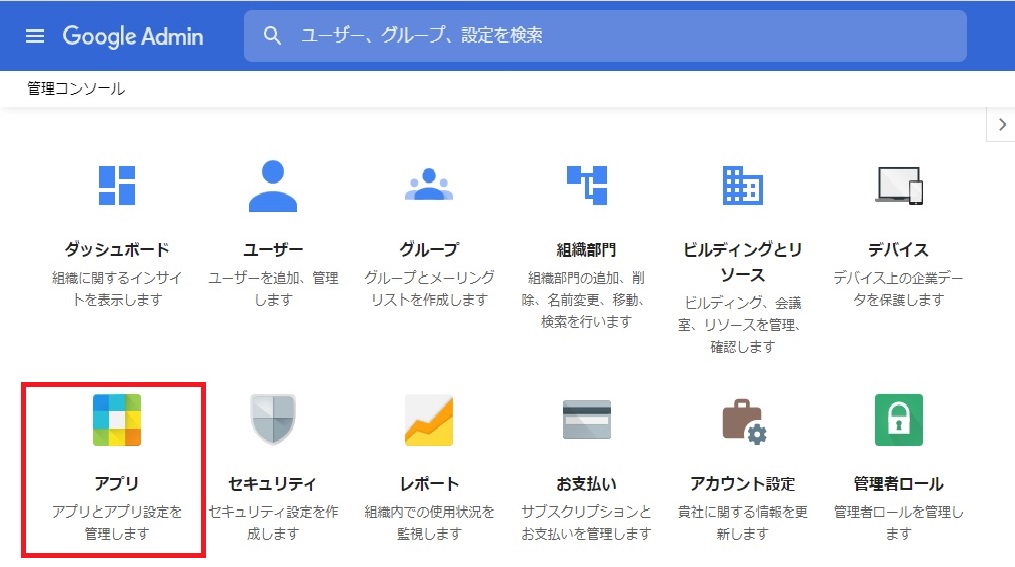Viewport: 1015px width, 567px height.
Task: Click the Google Admin logo
Action: tap(133, 36)
